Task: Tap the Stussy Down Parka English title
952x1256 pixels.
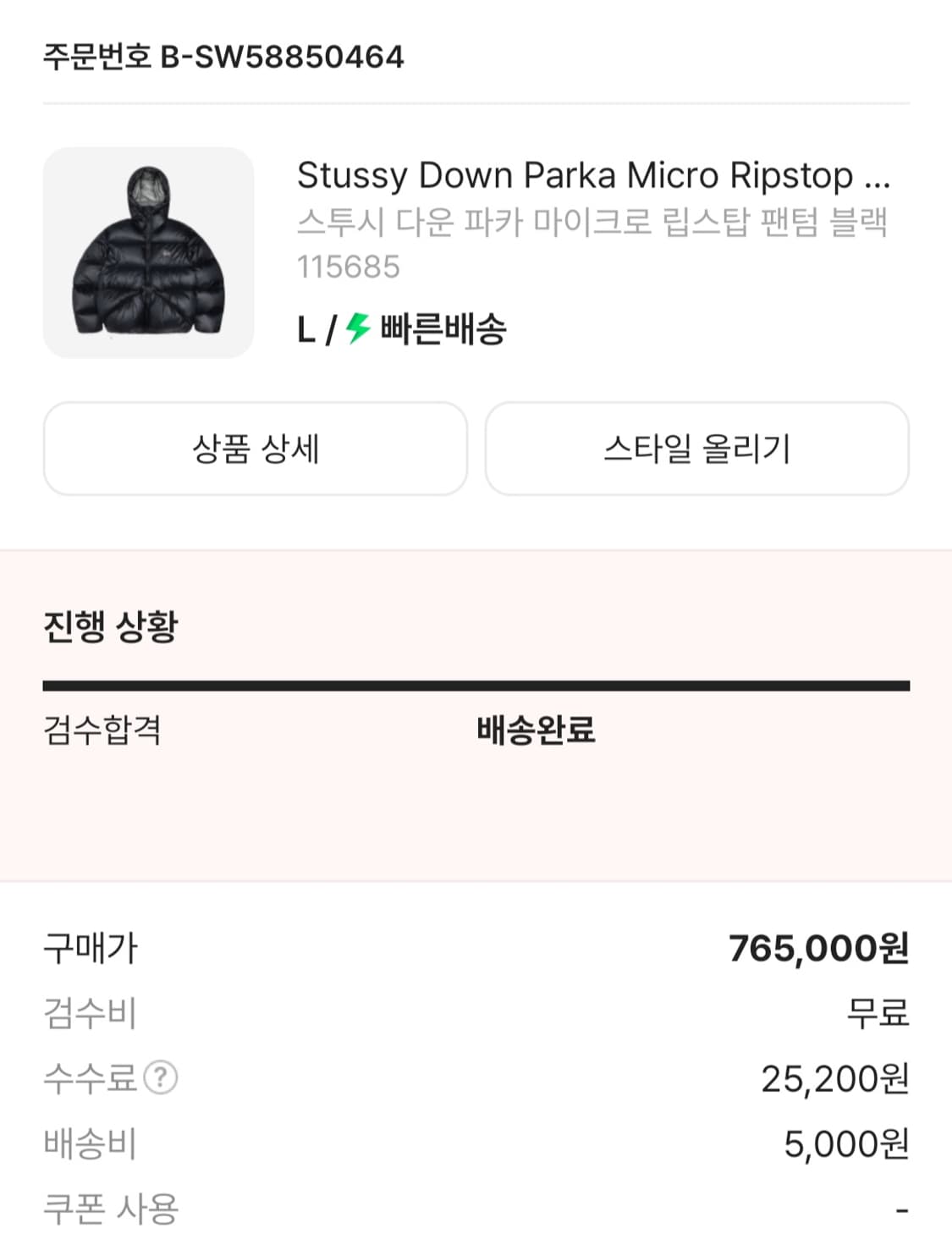Action: (593, 175)
